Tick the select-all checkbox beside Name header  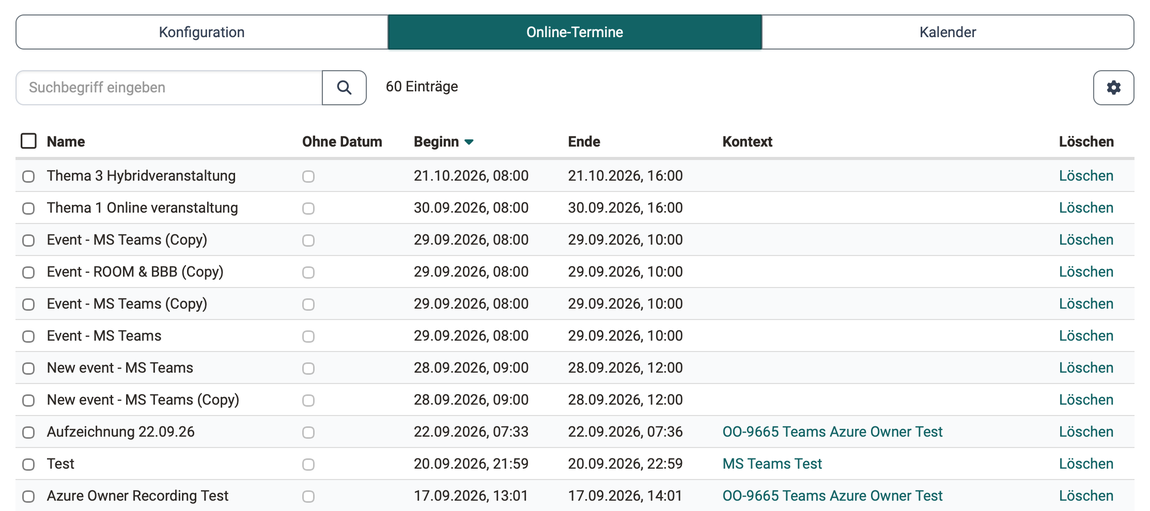tap(29, 141)
